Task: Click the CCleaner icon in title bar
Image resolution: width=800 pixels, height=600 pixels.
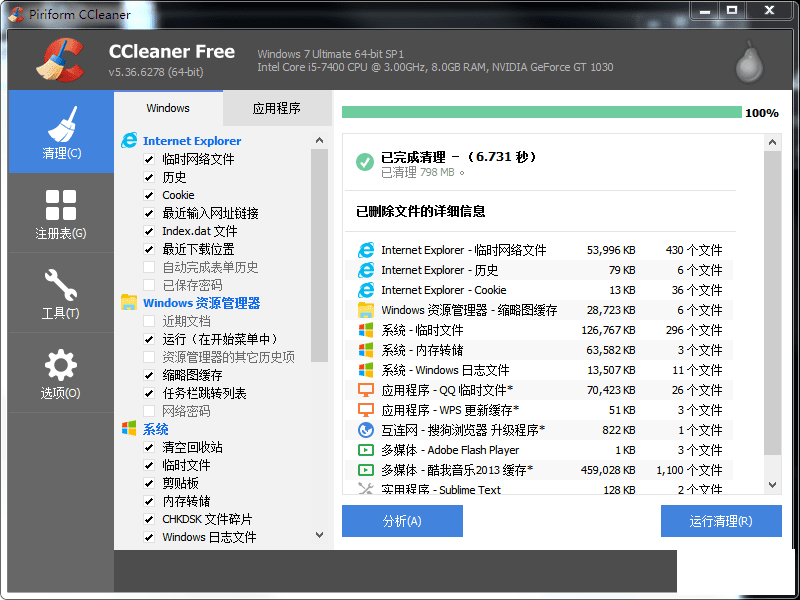Action: (x=16, y=14)
